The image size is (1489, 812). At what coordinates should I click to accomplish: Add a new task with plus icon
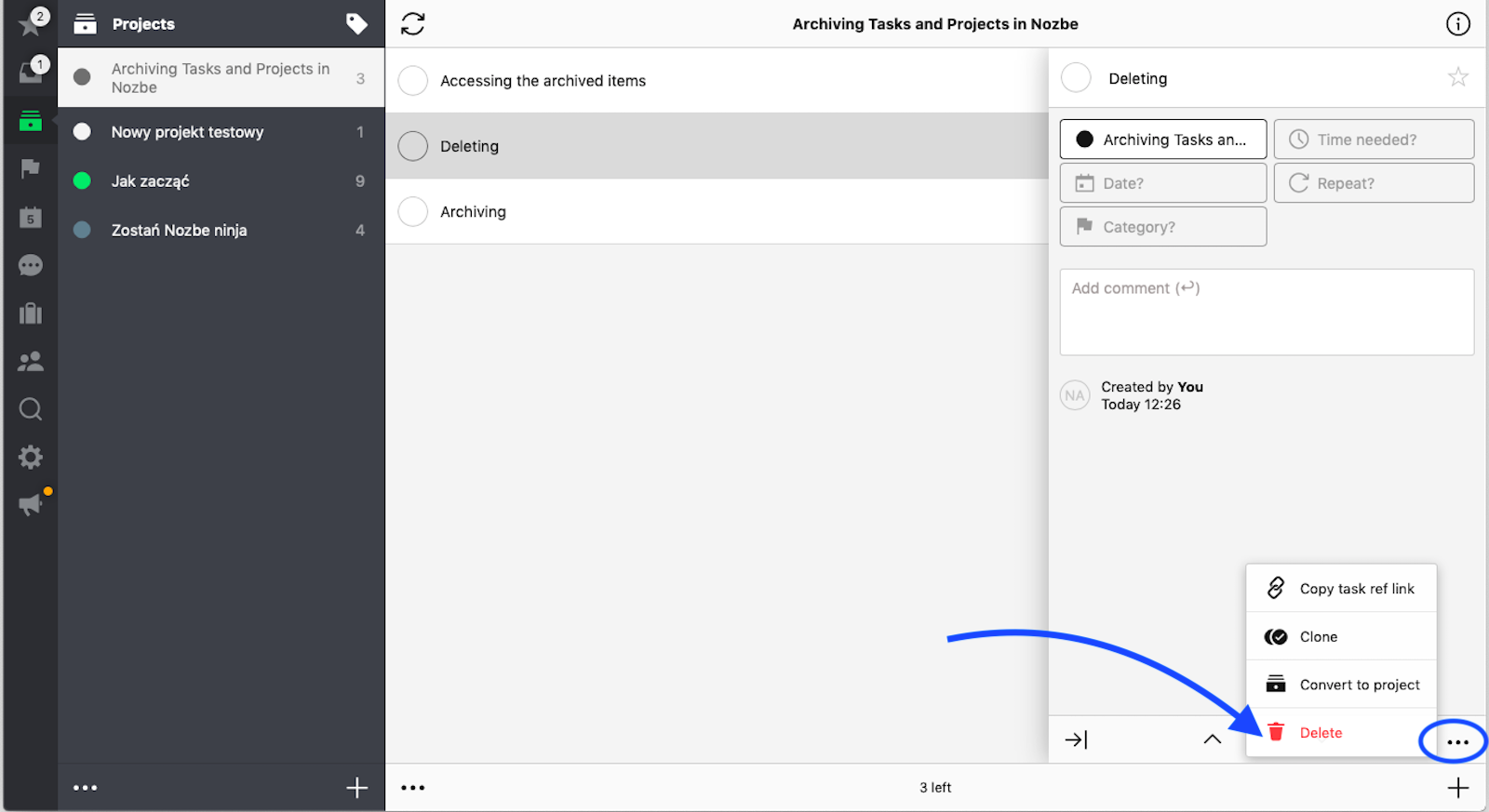click(x=1458, y=788)
